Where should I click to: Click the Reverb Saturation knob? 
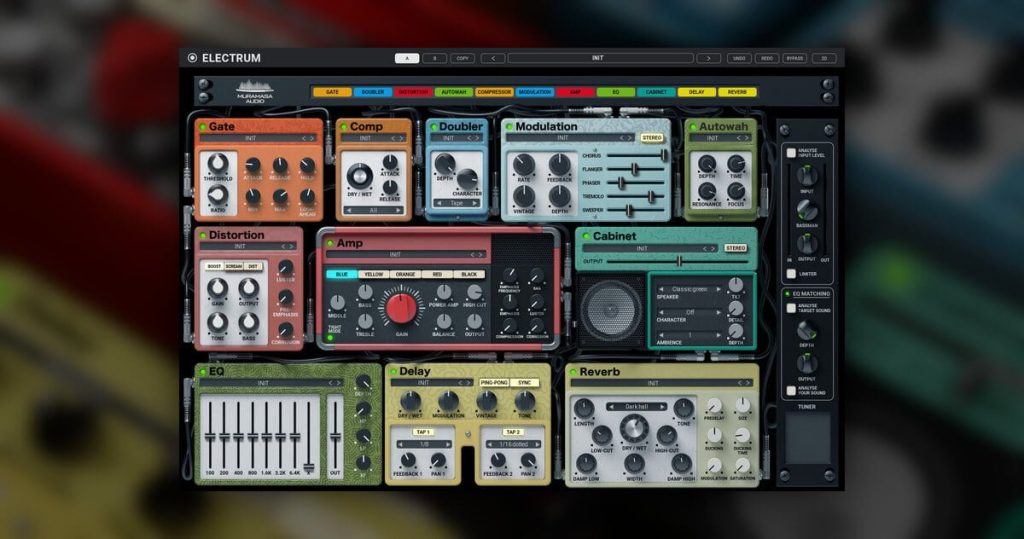(743, 466)
